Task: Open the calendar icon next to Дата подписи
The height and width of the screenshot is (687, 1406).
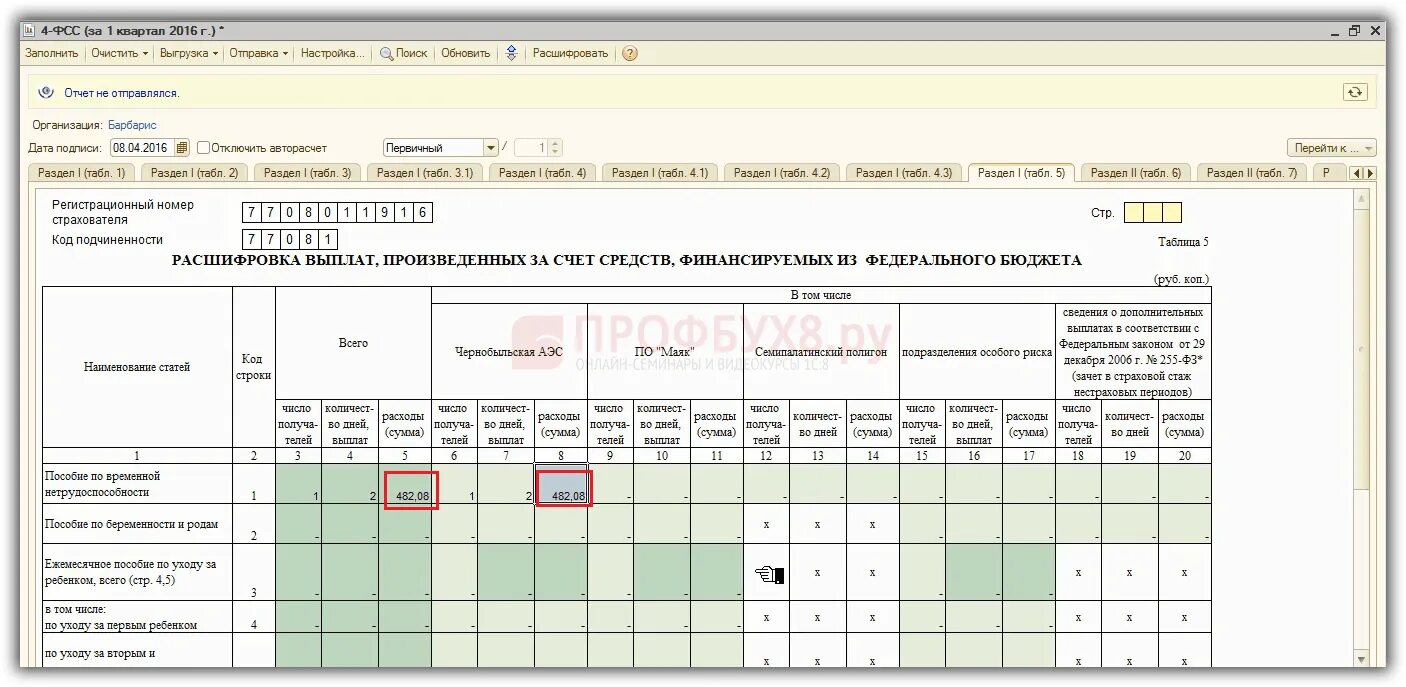Action: pyautogui.click(x=182, y=147)
